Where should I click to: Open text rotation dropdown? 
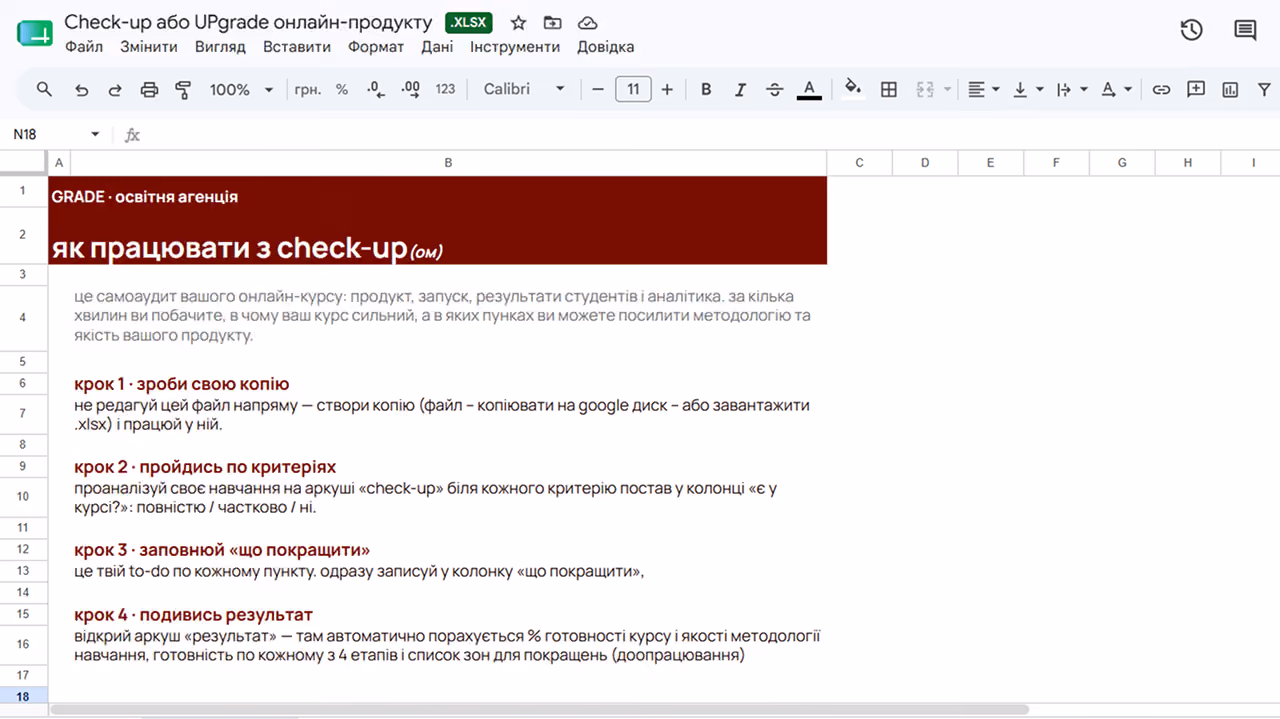[x=1116, y=89]
